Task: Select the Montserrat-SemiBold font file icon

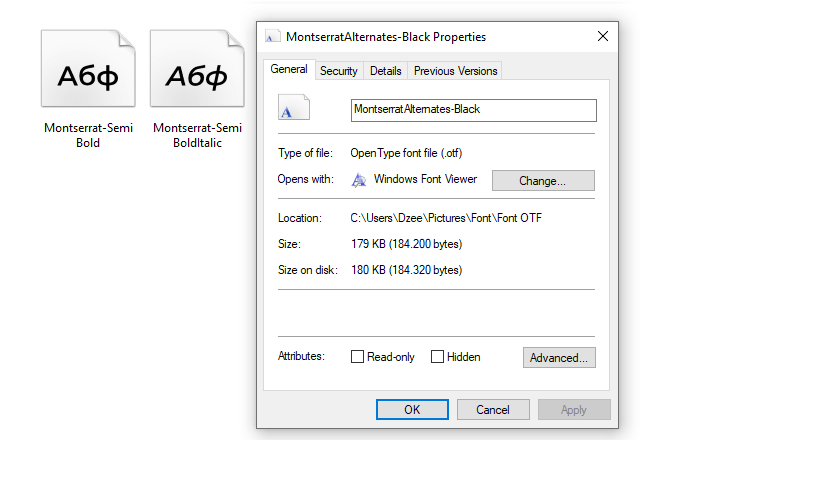Action: 88,68
